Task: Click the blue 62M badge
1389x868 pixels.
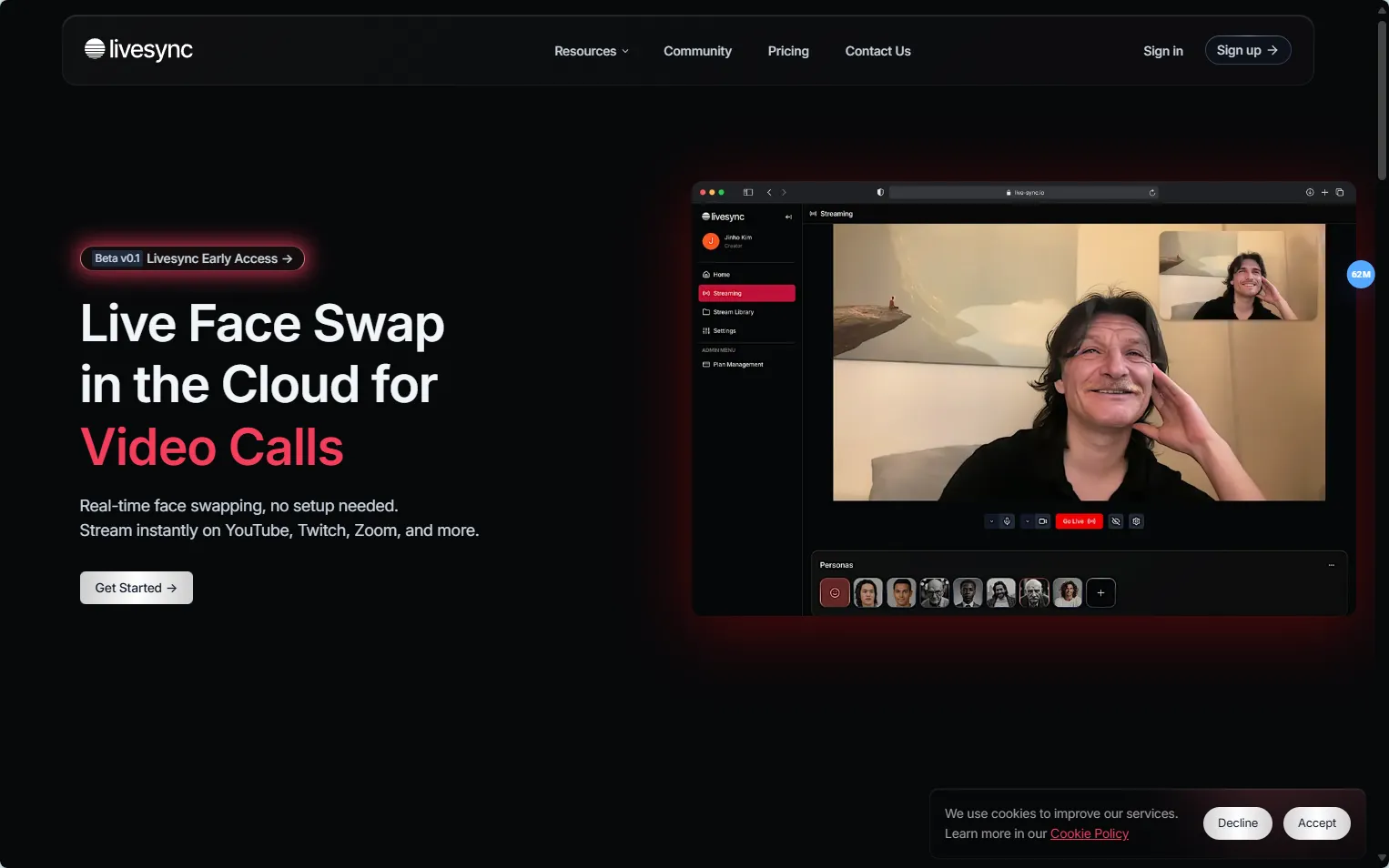Action: (1361, 274)
